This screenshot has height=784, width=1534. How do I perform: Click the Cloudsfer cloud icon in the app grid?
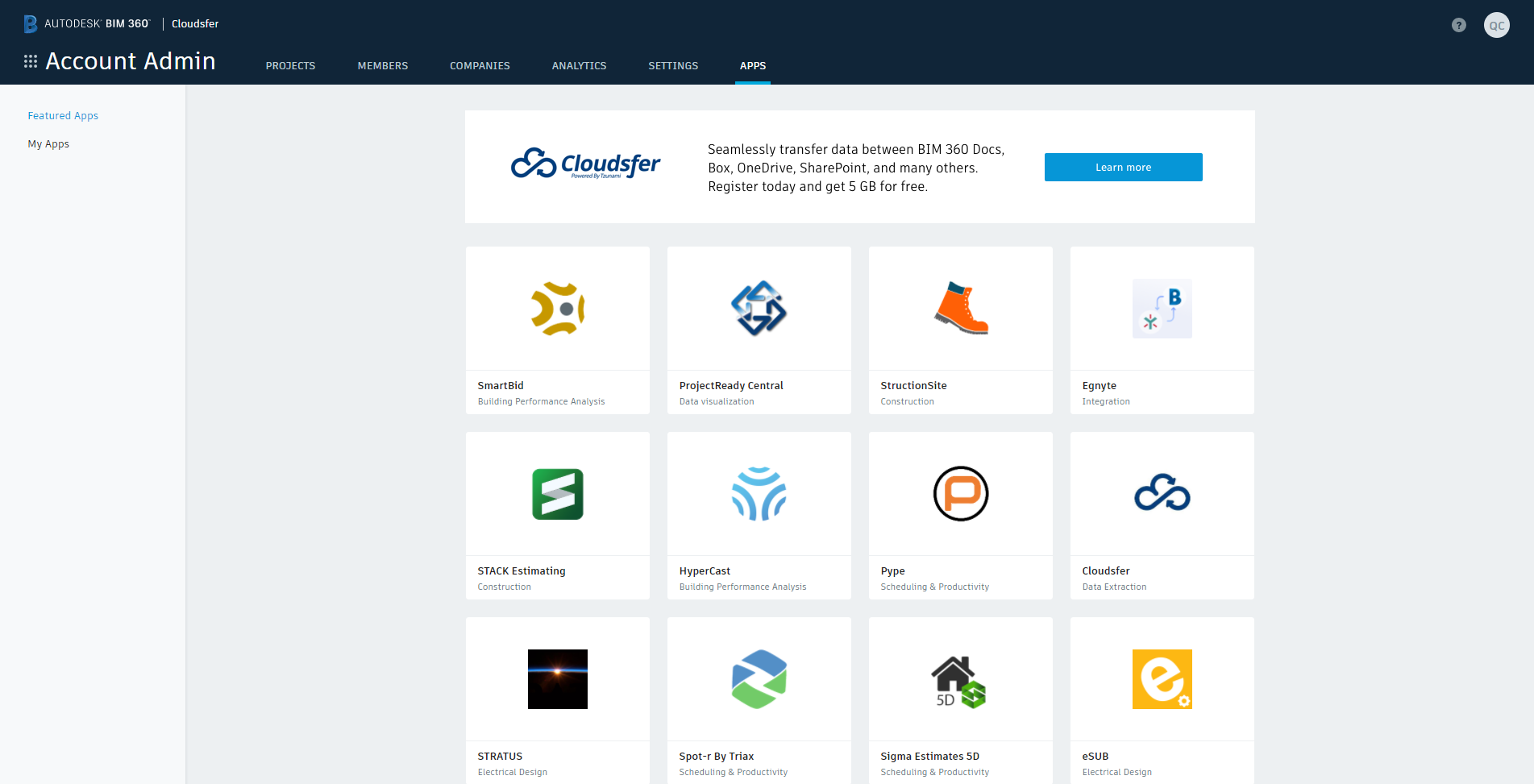point(1162,494)
